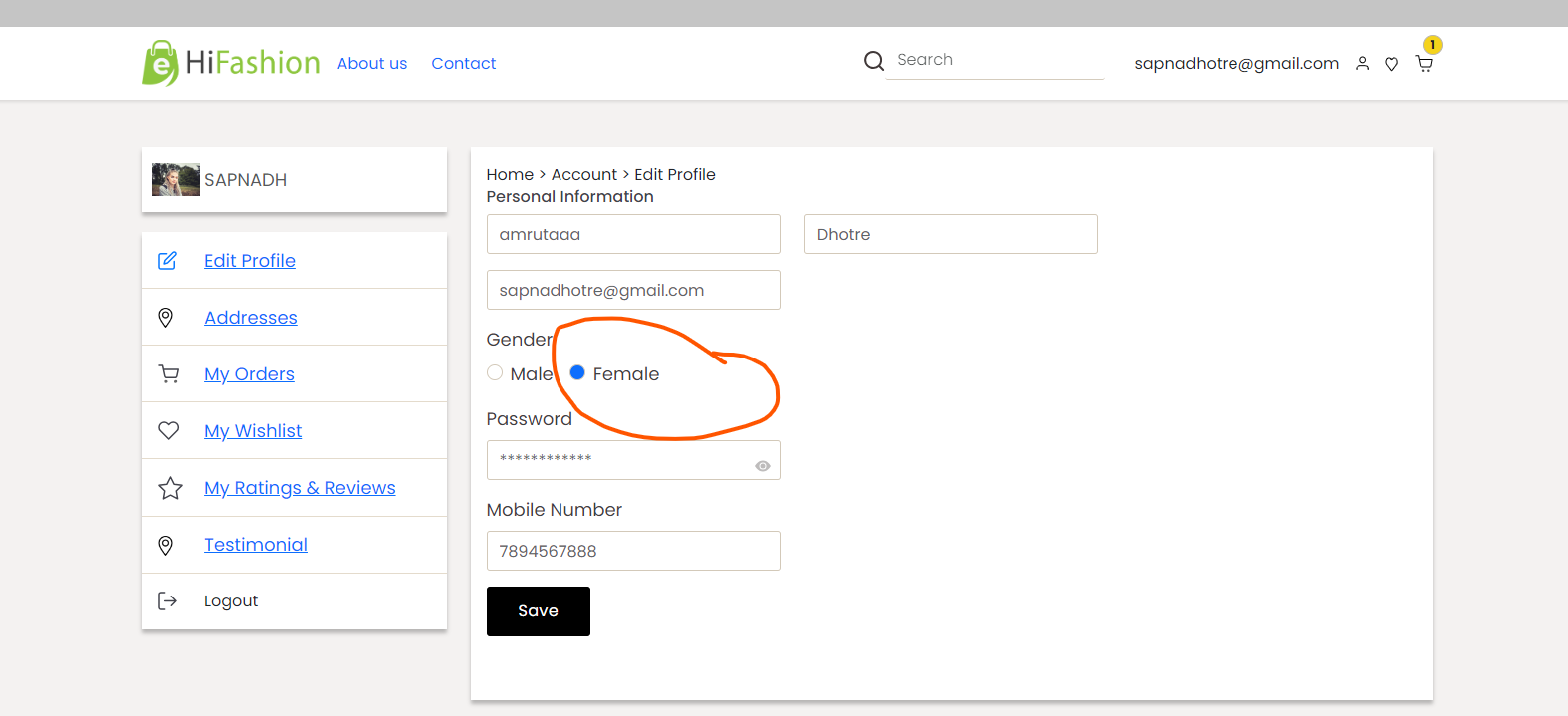The image size is (1568, 716).
Task: Open My Ratings & Reviews link
Action: [x=300, y=488]
